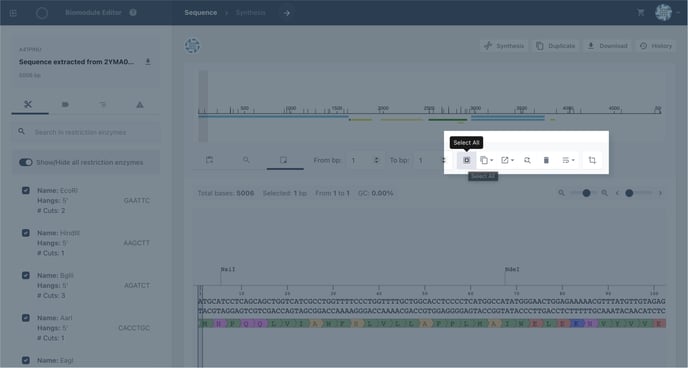Click the crop icon in sequence toolbar
The width and height of the screenshot is (688, 368).
coord(592,160)
